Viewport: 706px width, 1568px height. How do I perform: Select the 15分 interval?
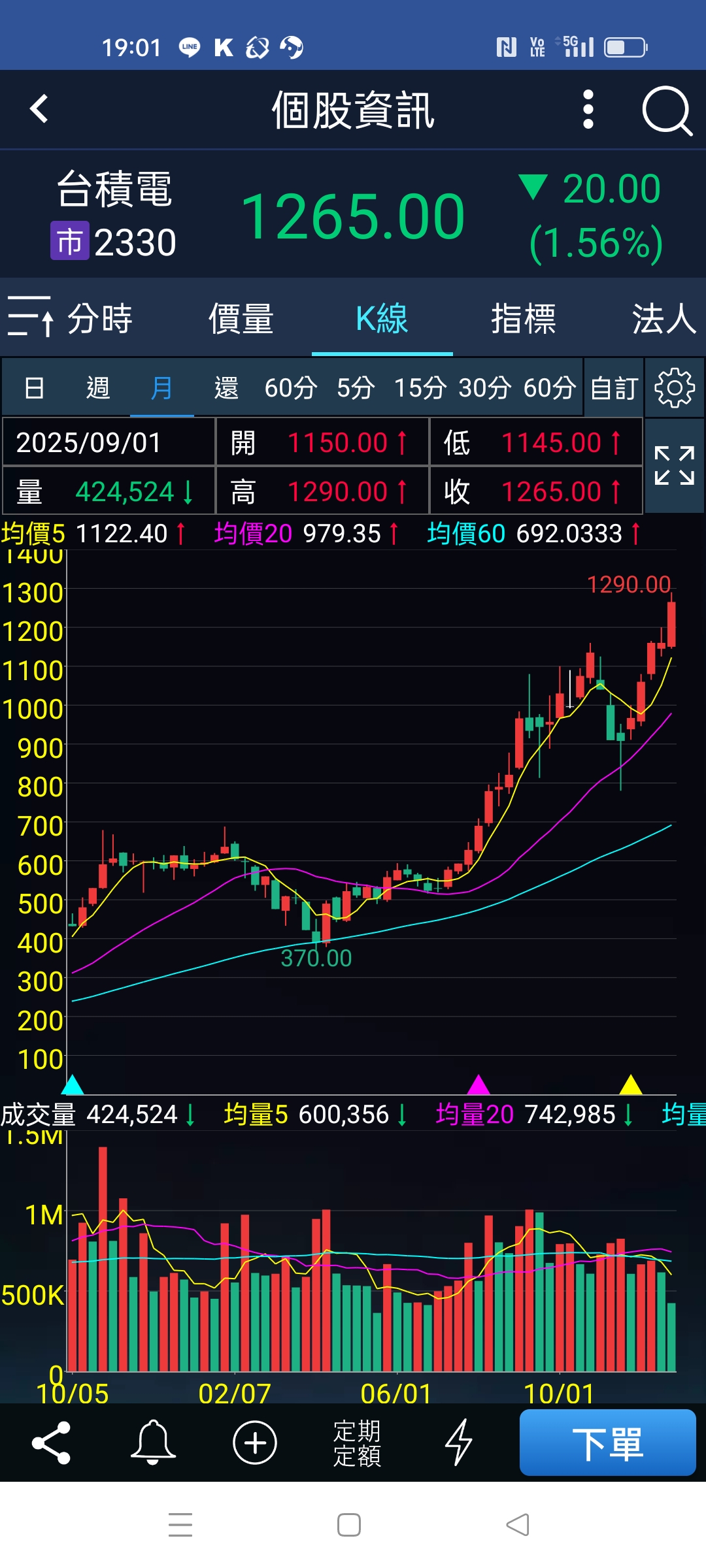coord(420,388)
